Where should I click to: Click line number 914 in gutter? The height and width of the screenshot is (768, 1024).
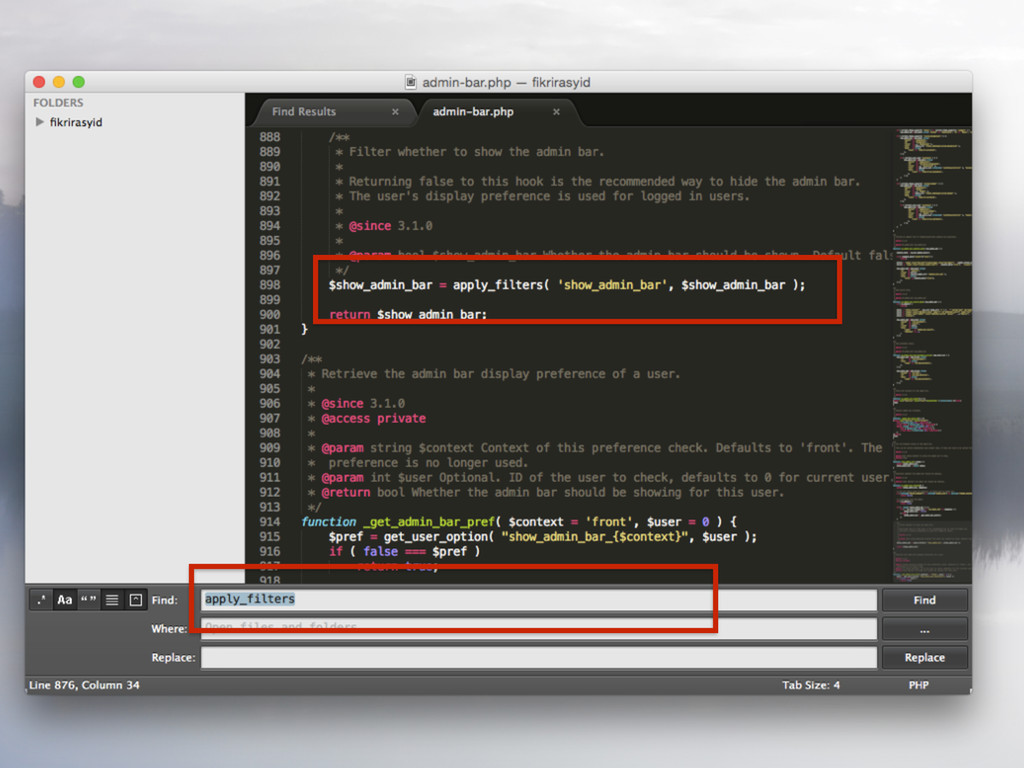coord(269,522)
